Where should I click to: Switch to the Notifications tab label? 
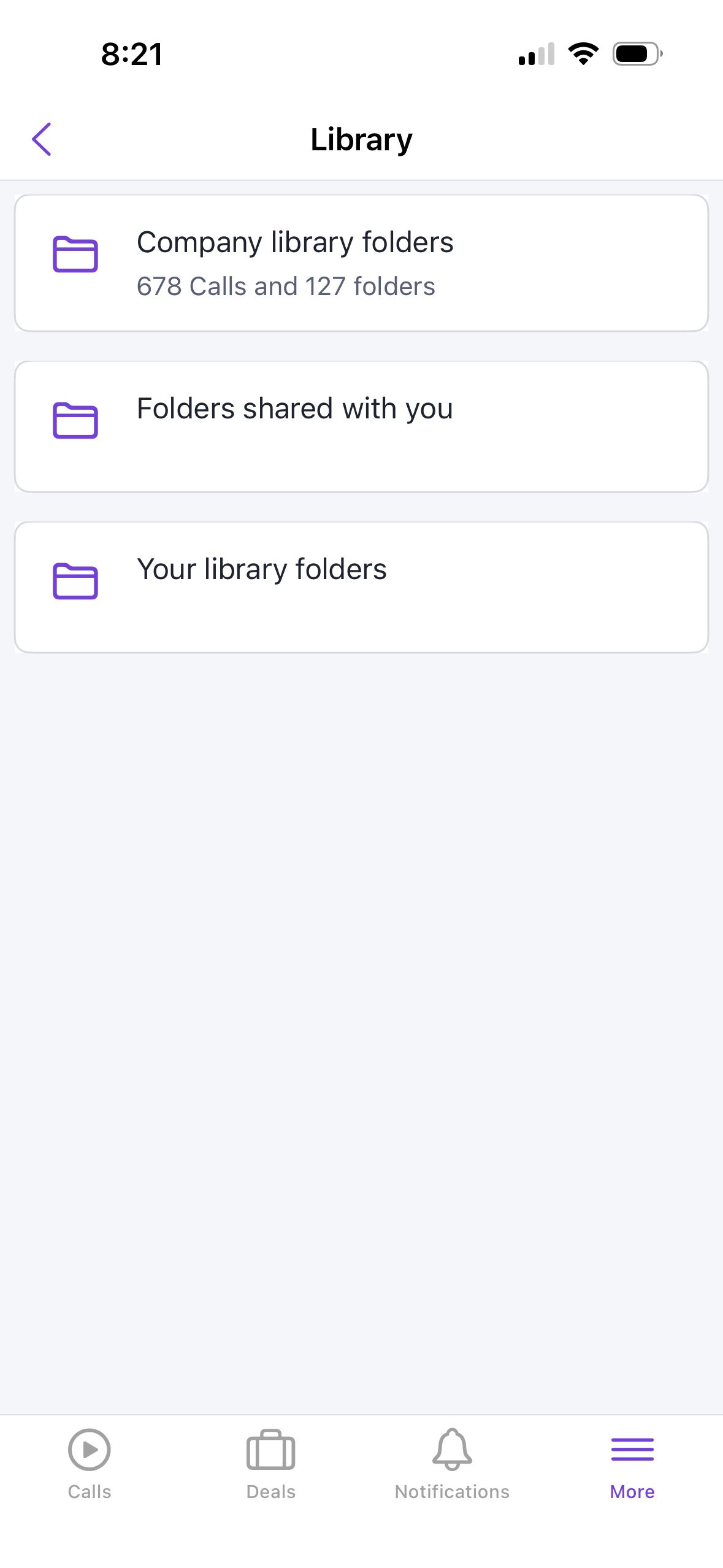[452, 1491]
